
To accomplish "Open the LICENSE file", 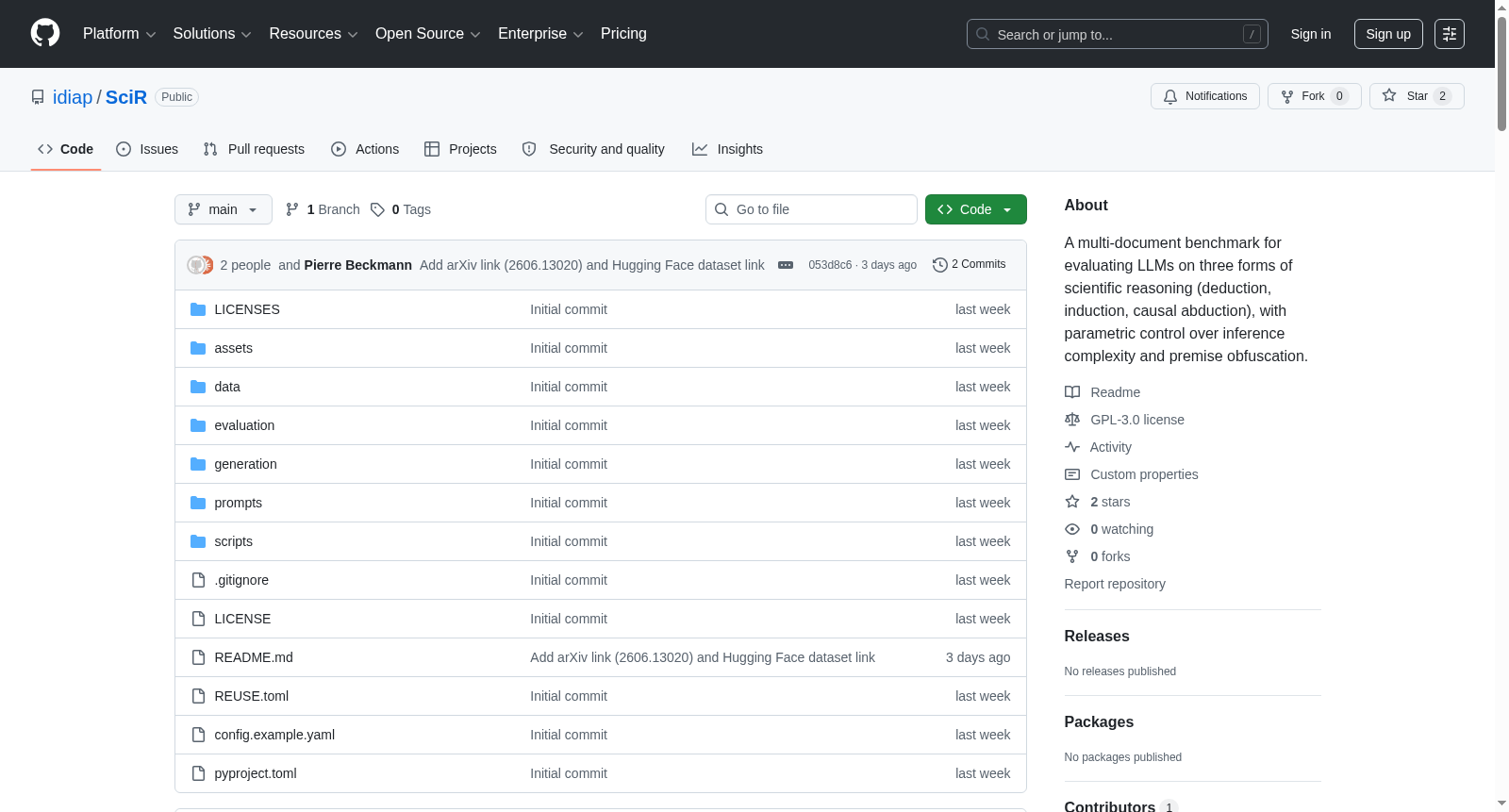I will coord(242,619).
